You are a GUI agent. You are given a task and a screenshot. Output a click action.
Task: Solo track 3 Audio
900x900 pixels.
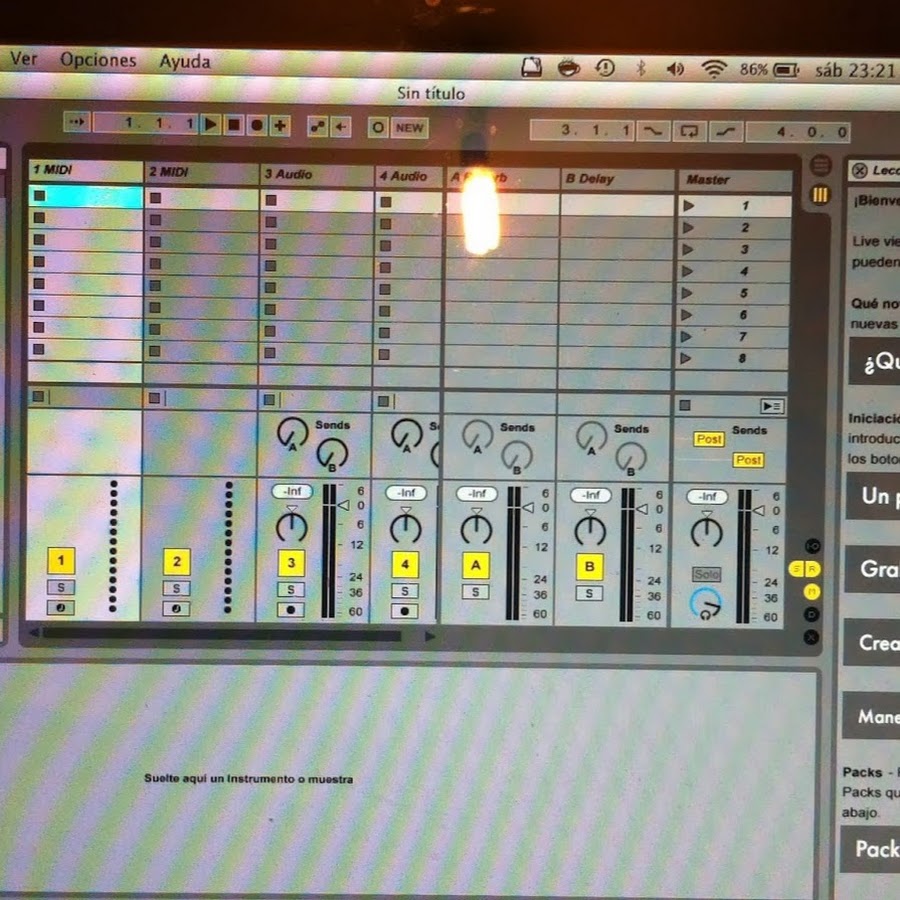pyautogui.click(x=291, y=589)
